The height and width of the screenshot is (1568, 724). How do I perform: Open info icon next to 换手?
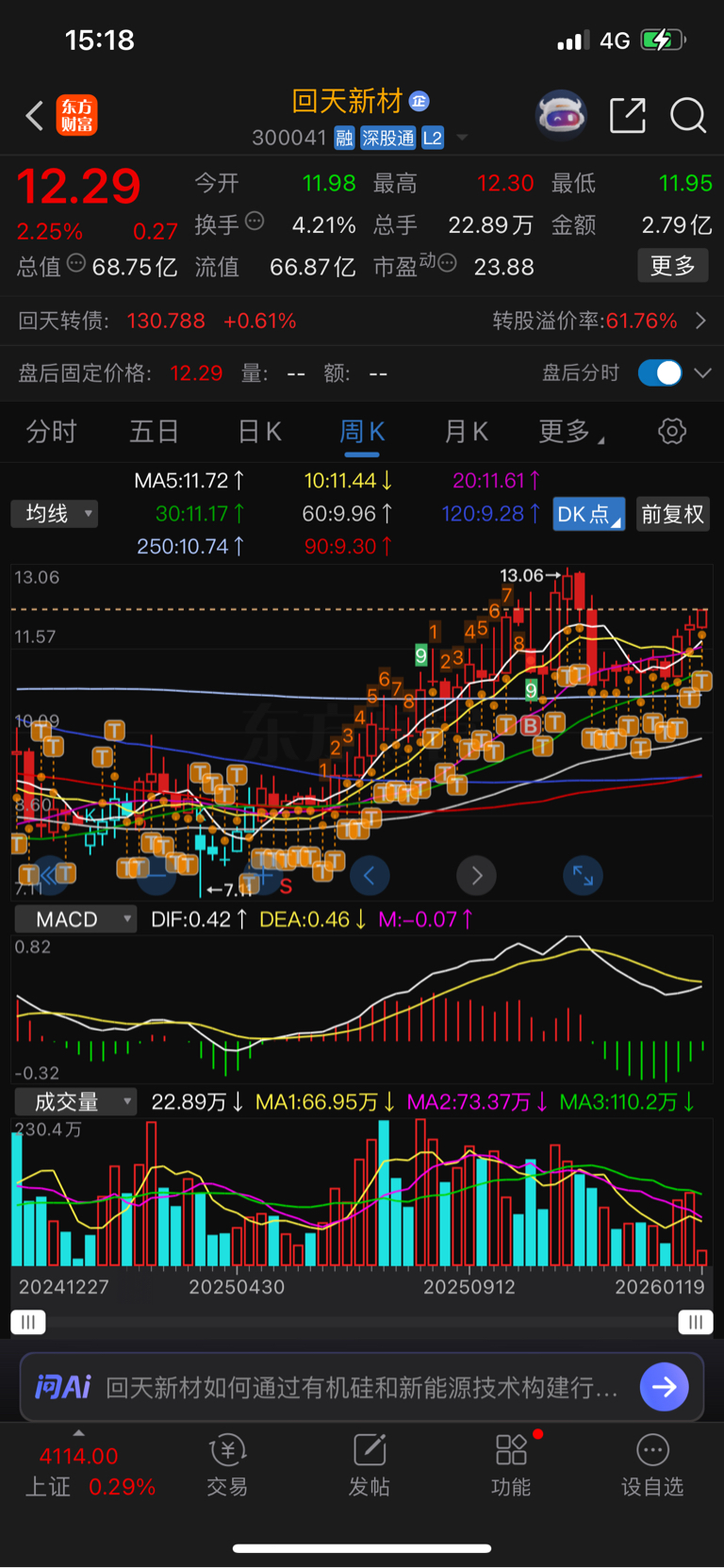click(x=255, y=222)
